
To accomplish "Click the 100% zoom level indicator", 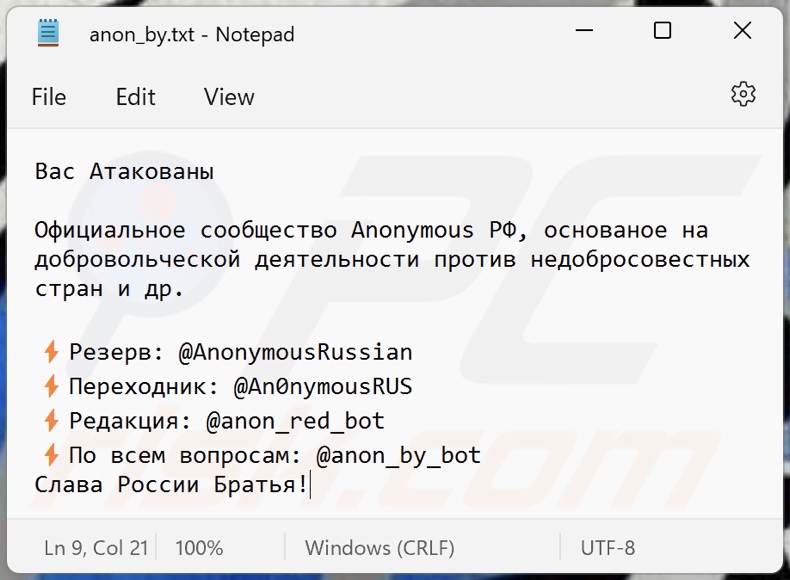I will pyautogui.click(x=199, y=548).
